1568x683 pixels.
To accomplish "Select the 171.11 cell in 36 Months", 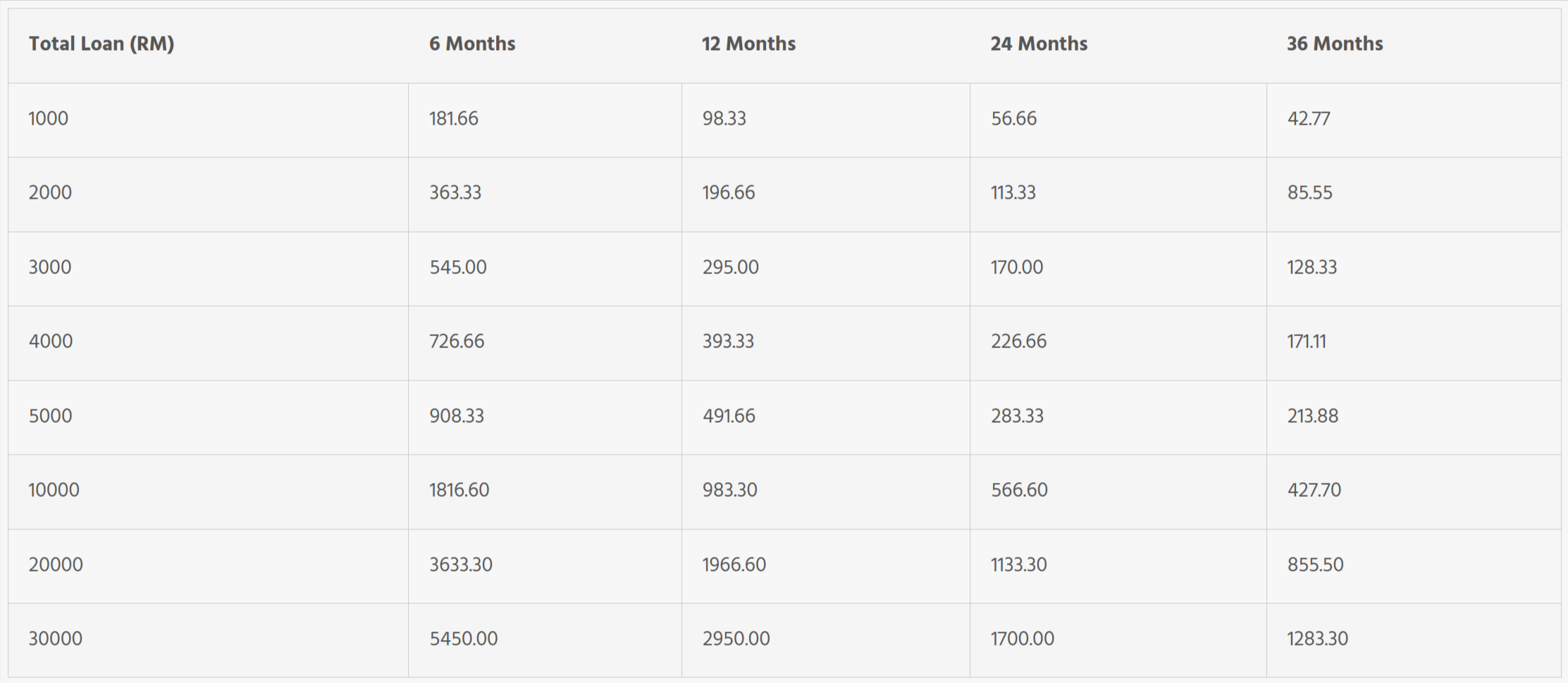I will (x=1307, y=342).
